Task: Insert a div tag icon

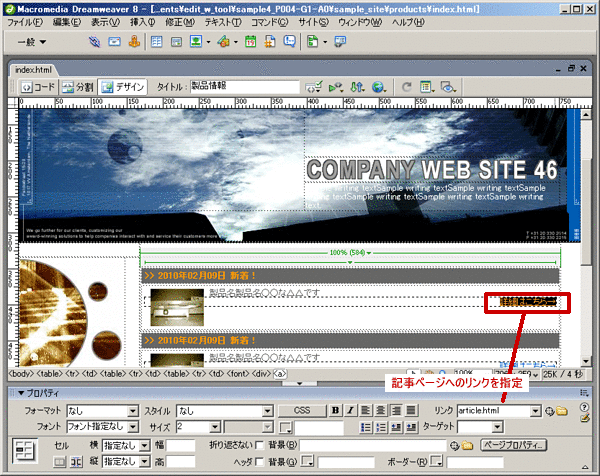Action: [x=176, y=42]
